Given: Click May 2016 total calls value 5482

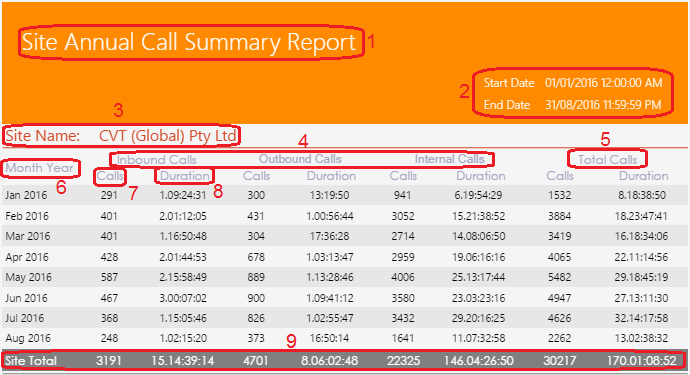Looking at the screenshot, I should (559, 277).
